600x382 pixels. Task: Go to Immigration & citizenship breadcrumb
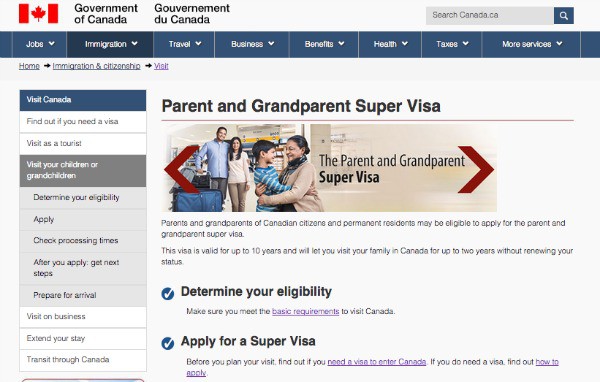(96, 66)
